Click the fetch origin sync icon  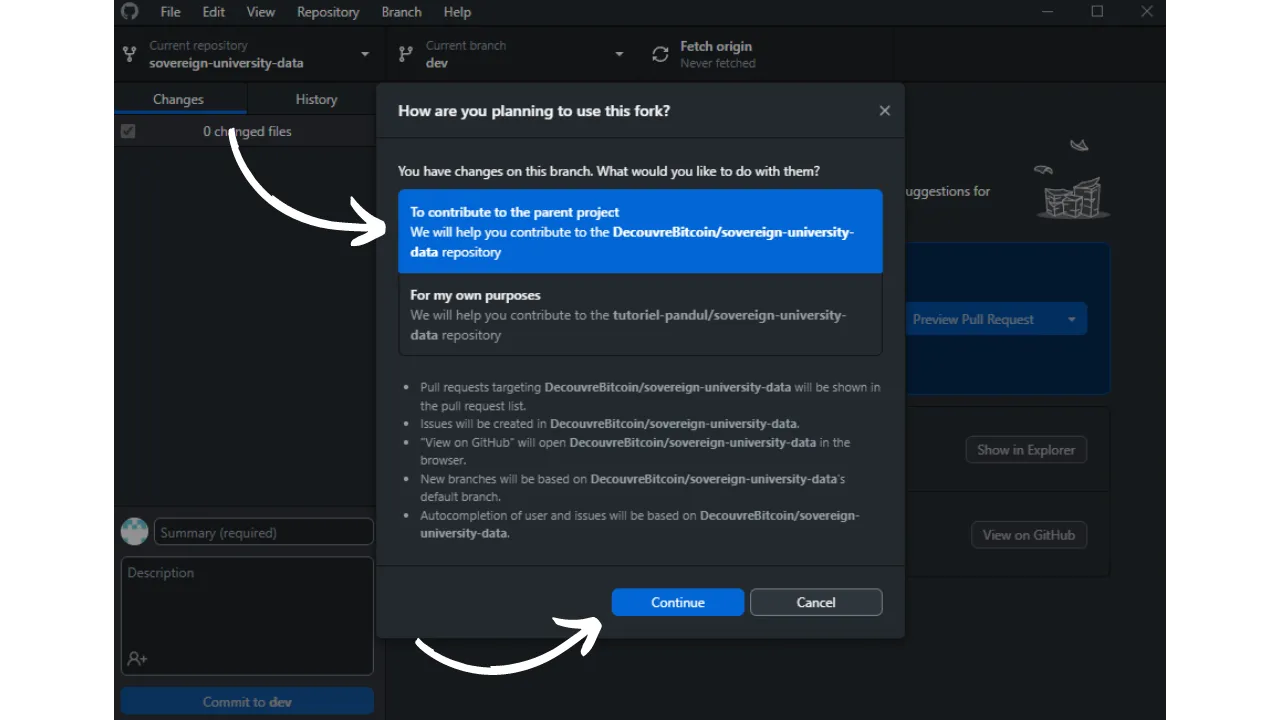660,54
